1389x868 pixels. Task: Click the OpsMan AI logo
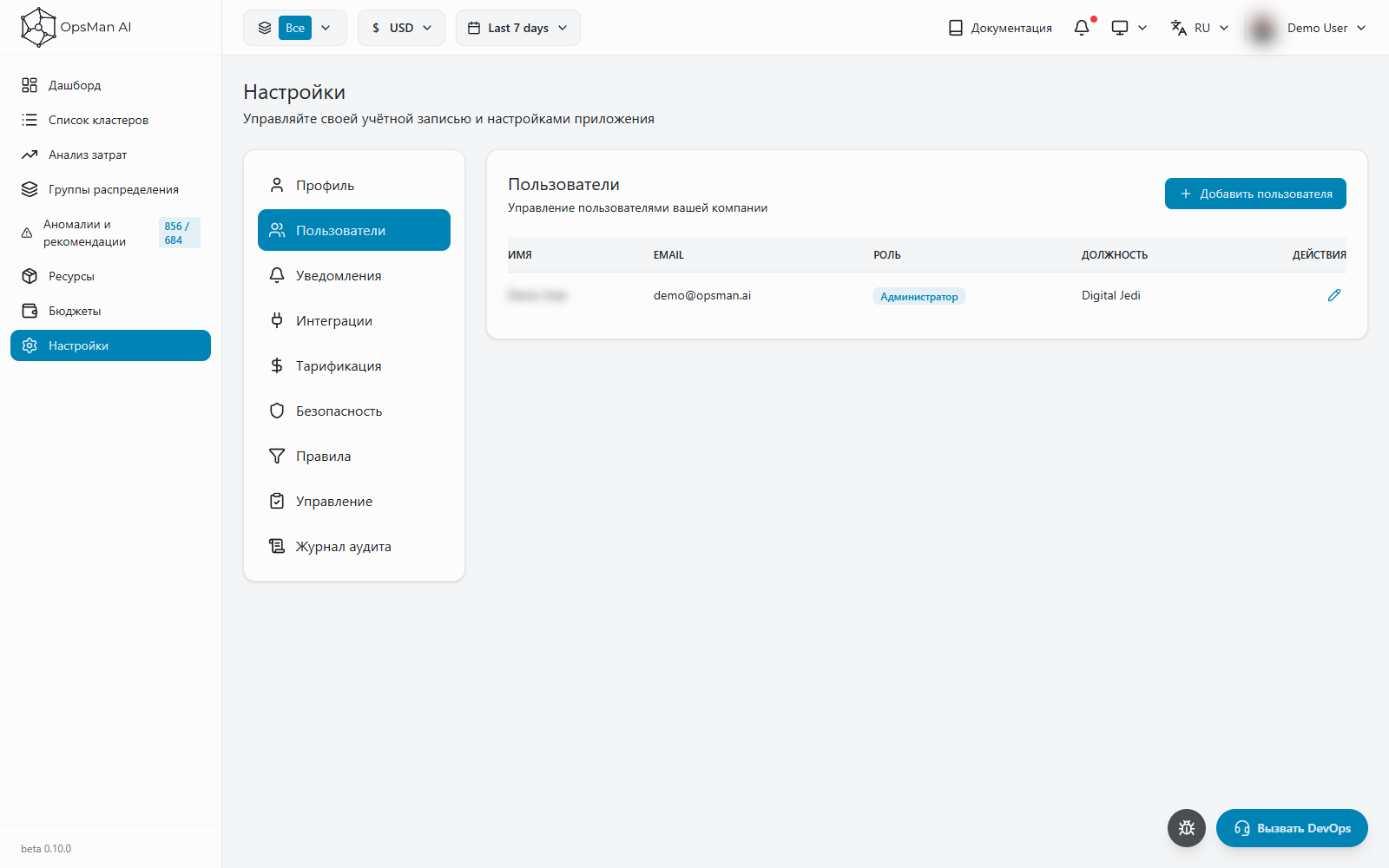[x=76, y=27]
